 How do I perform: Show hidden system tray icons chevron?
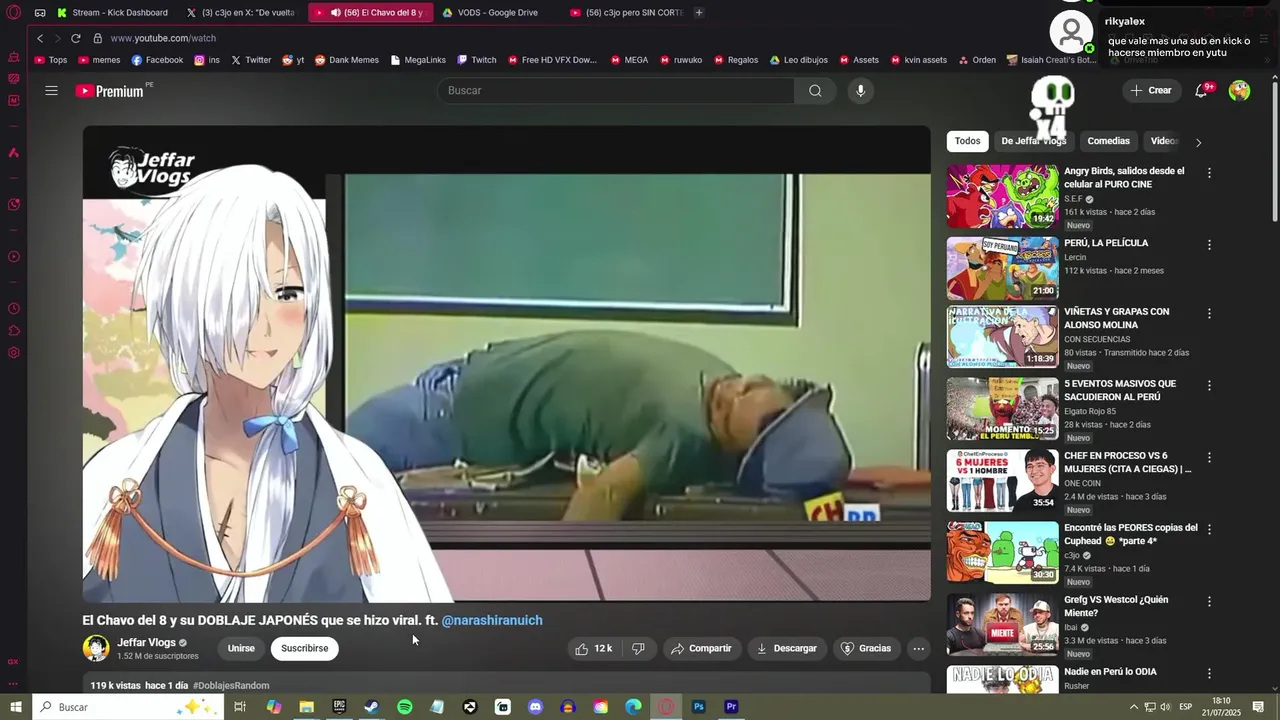point(1134,707)
